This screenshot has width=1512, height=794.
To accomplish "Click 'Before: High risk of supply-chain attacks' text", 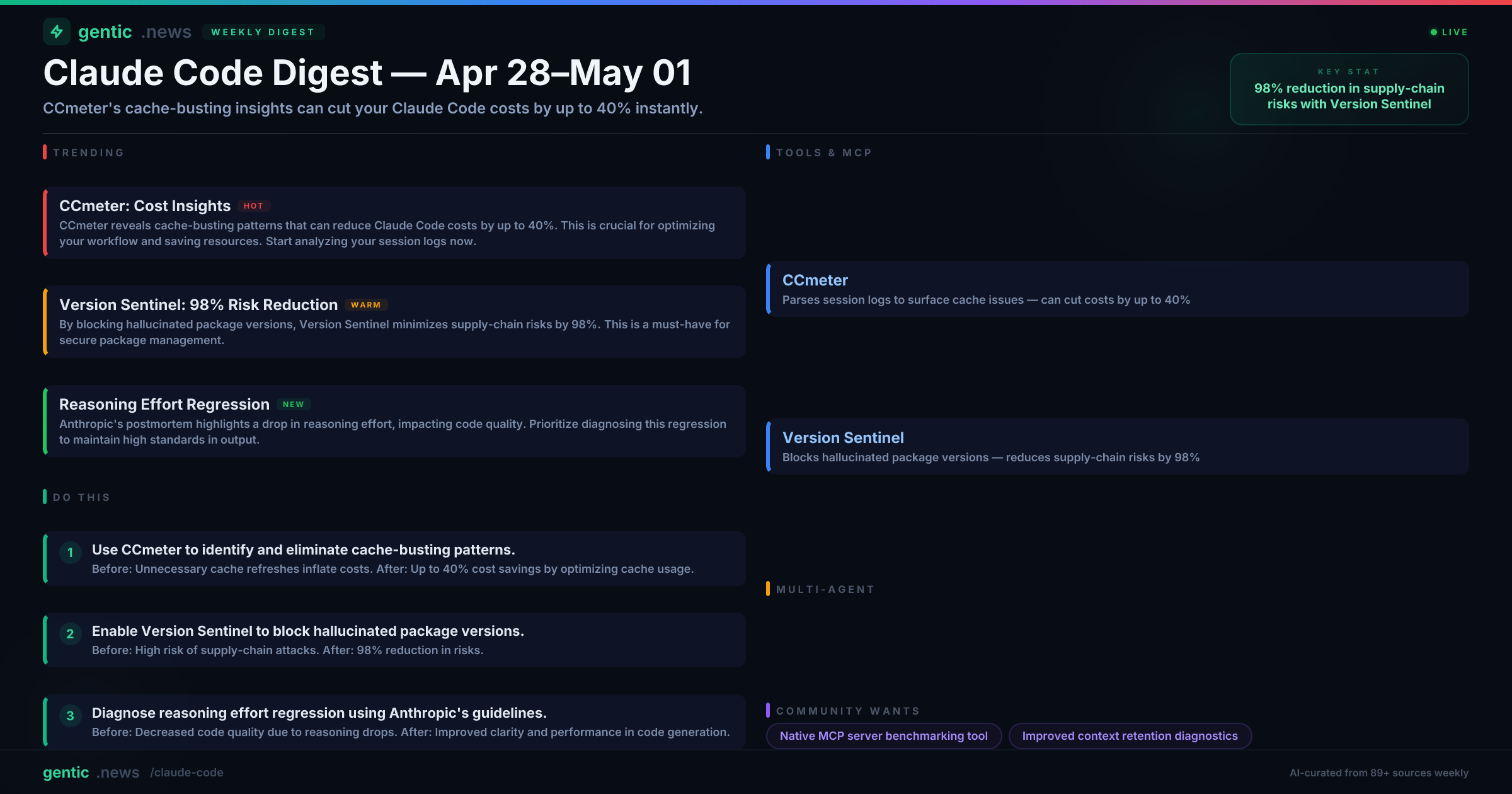I will [x=288, y=650].
